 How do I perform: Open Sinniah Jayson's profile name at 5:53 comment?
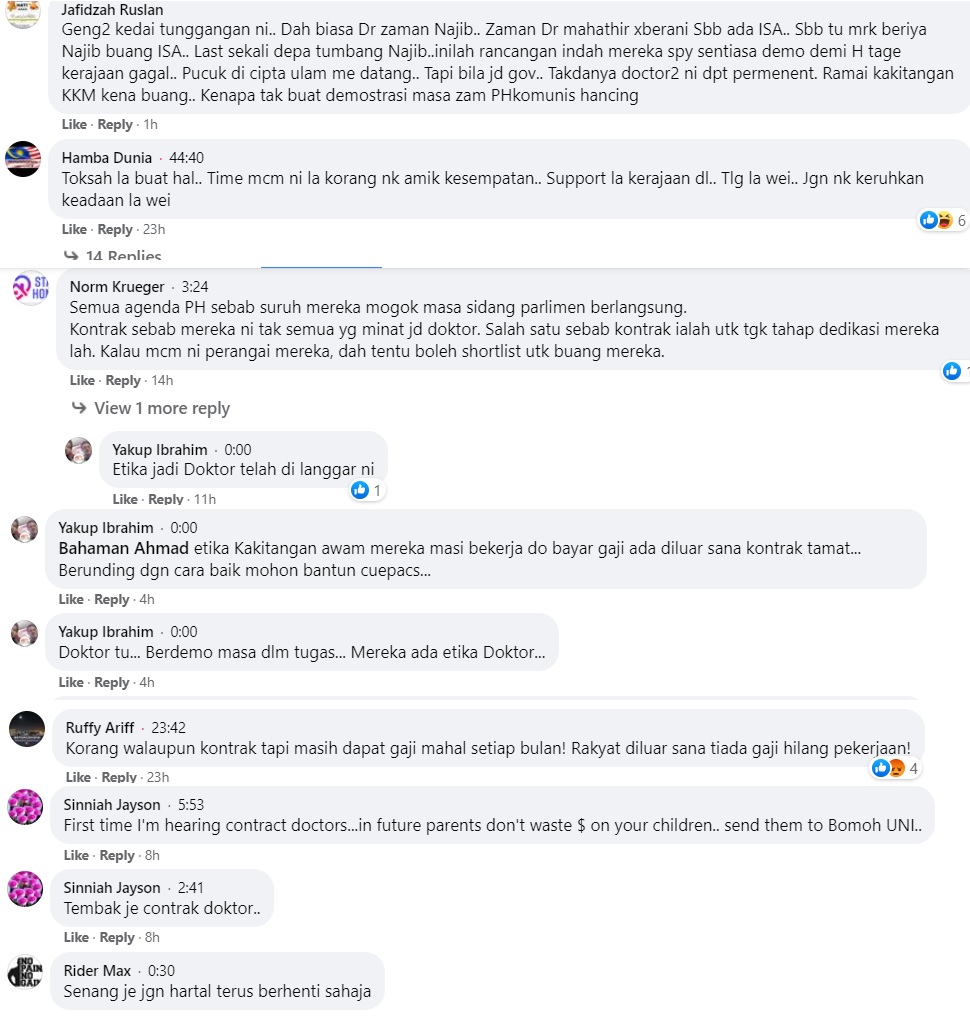(x=111, y=804)
